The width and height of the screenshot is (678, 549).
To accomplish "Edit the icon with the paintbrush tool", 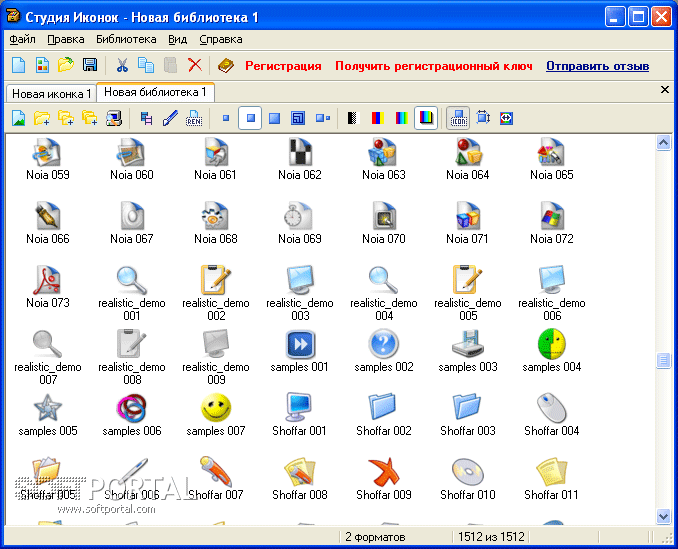I will tap(170, 118).
